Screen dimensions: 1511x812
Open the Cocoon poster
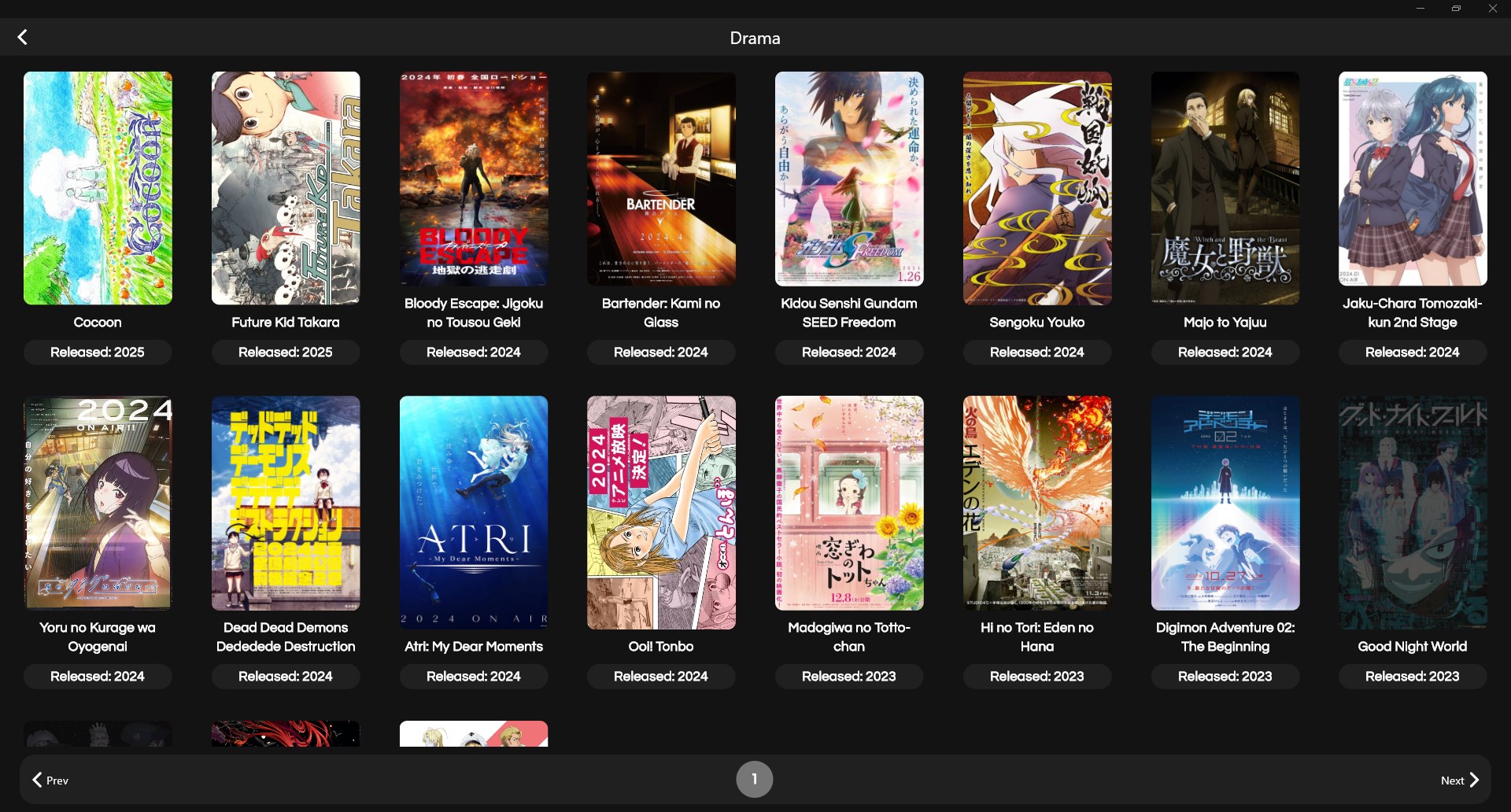pos(98,188)
